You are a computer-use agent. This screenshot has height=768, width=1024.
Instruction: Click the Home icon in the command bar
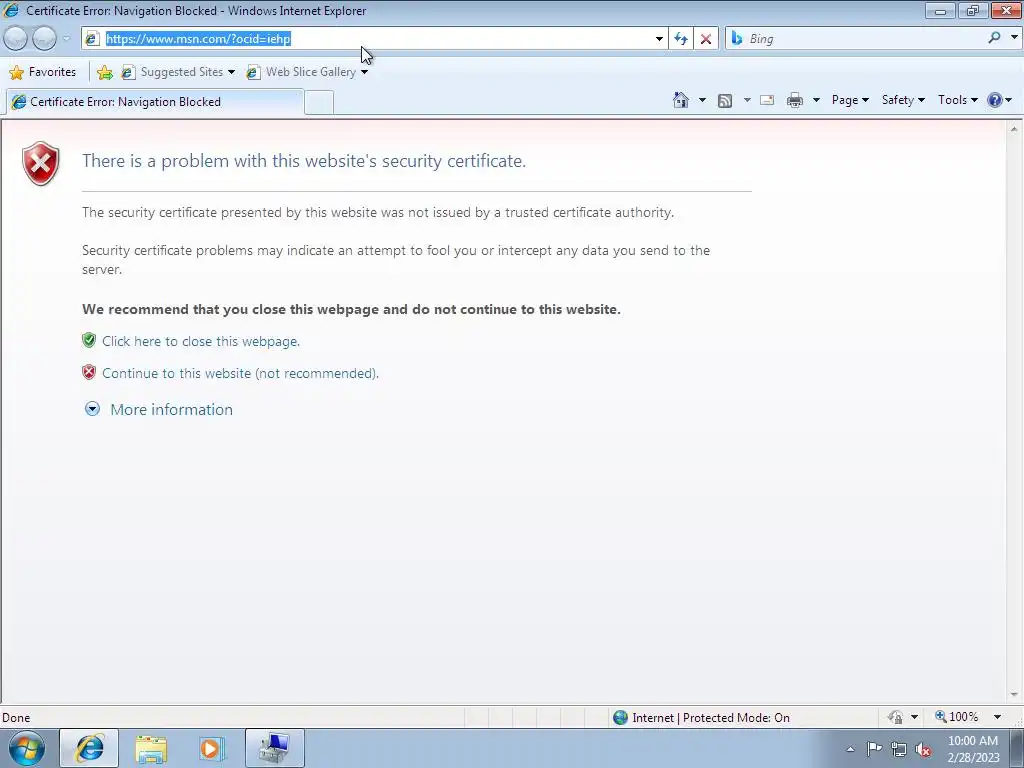click(x=680, y=100)
